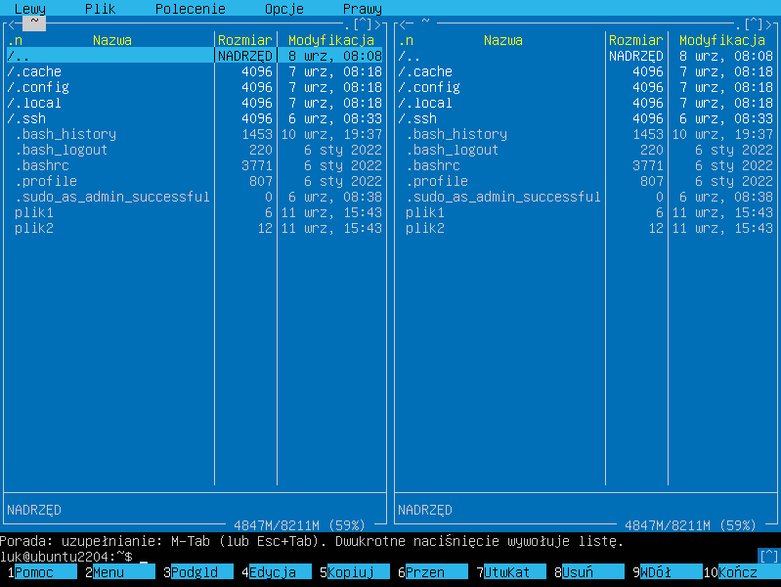781x587 pixels.
Task: Click the 10 Kończ button
Action: (742, 572)
